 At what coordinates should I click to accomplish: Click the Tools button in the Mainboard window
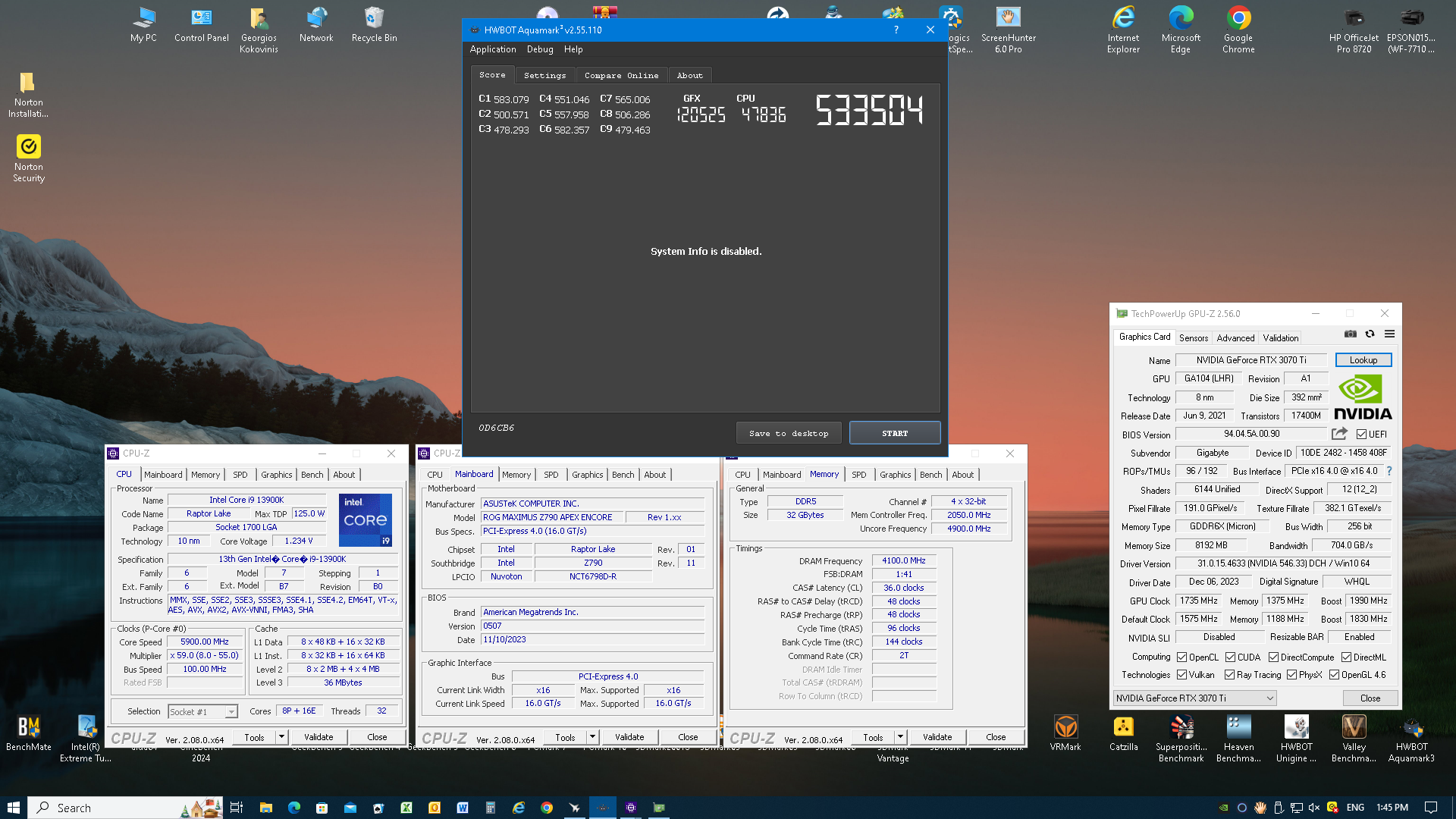tap(565, 737)
